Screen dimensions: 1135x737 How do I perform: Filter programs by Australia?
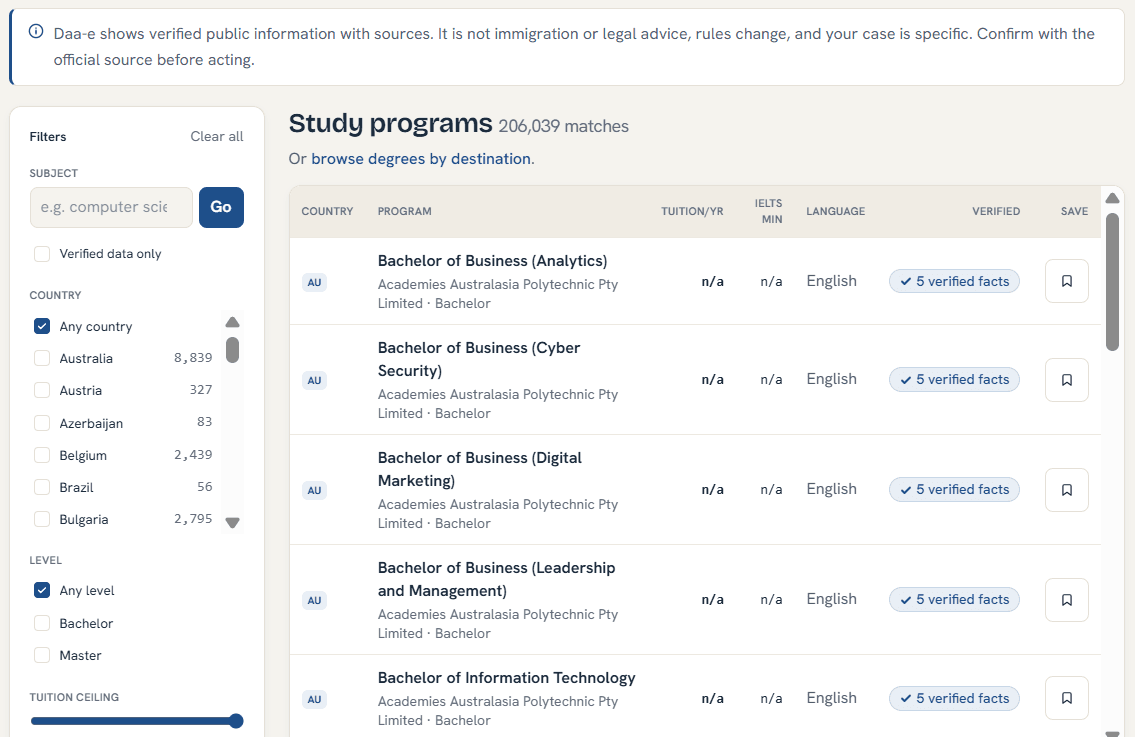[42, 358]
